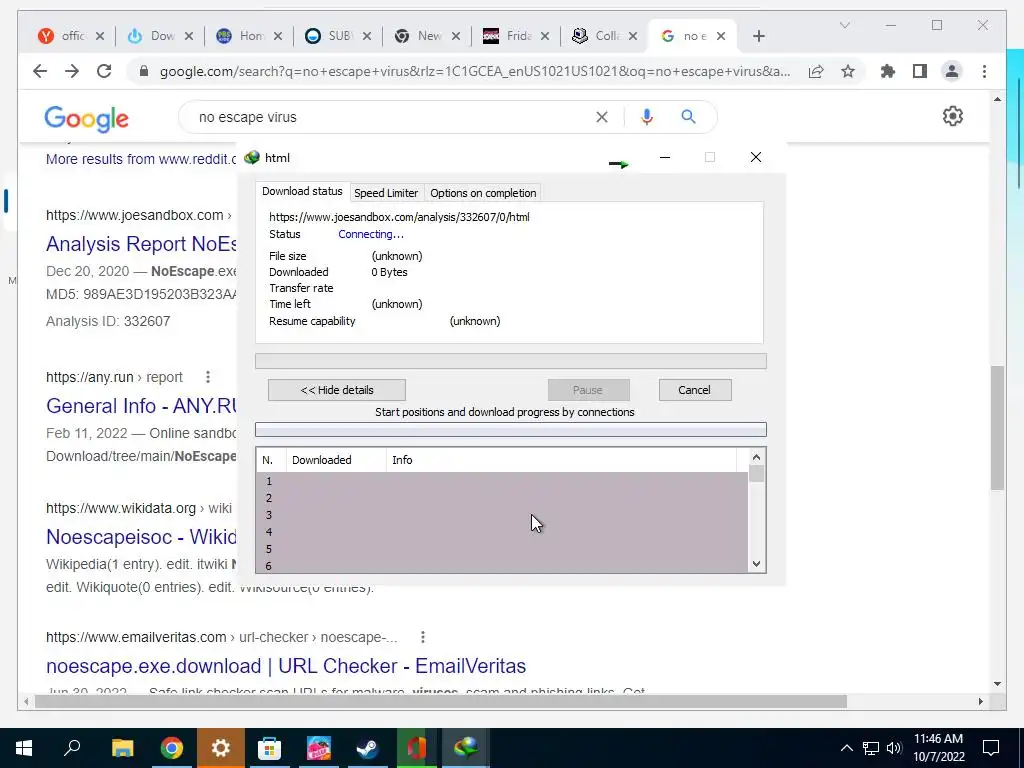Open Settings gear in taskbar
The image size is (1024, 768).
click(x=220, y=748)
